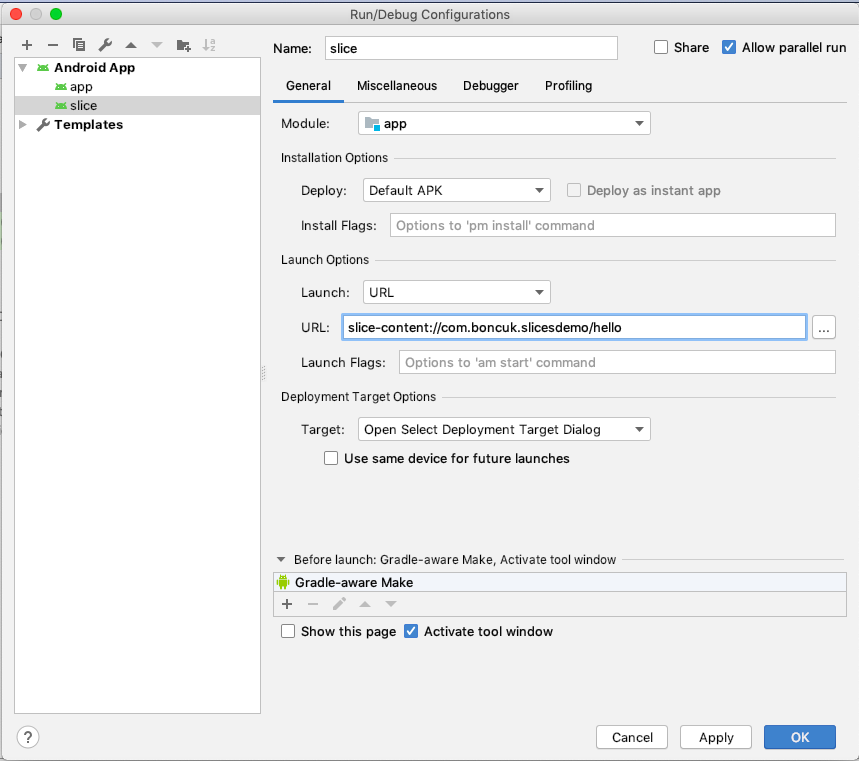Click the remove configuration minus icon
Image resolution: width=859 pixels, height=761 pixels.
pos(53,45)
